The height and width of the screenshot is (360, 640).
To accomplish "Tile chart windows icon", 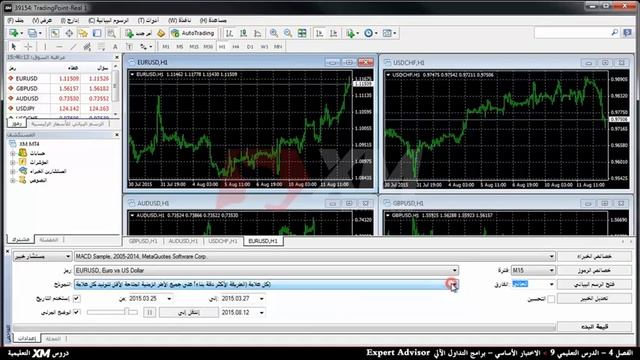I will pyautogui.click(x=302, y=33).
